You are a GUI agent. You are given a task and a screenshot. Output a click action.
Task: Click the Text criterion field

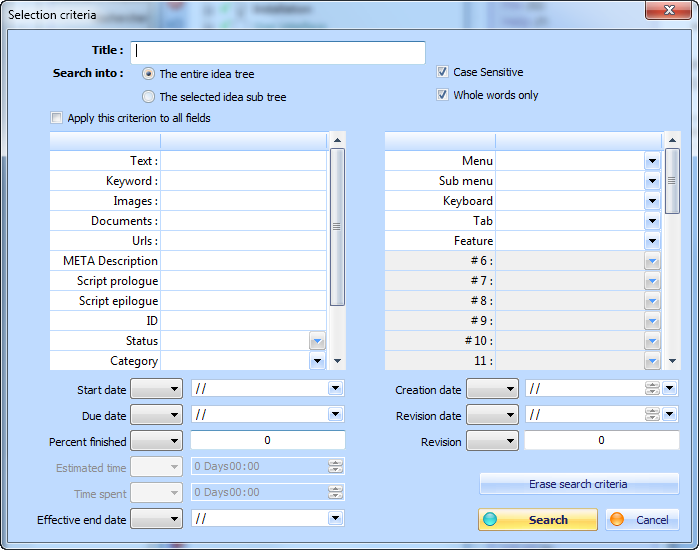click(x=243, y=160)
